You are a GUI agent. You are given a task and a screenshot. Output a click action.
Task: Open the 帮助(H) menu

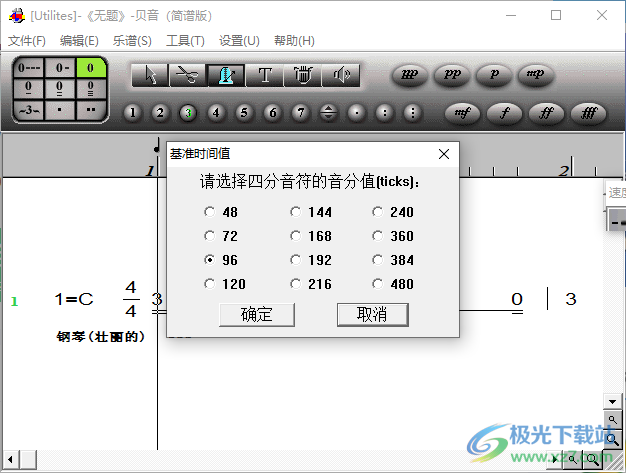294,40
